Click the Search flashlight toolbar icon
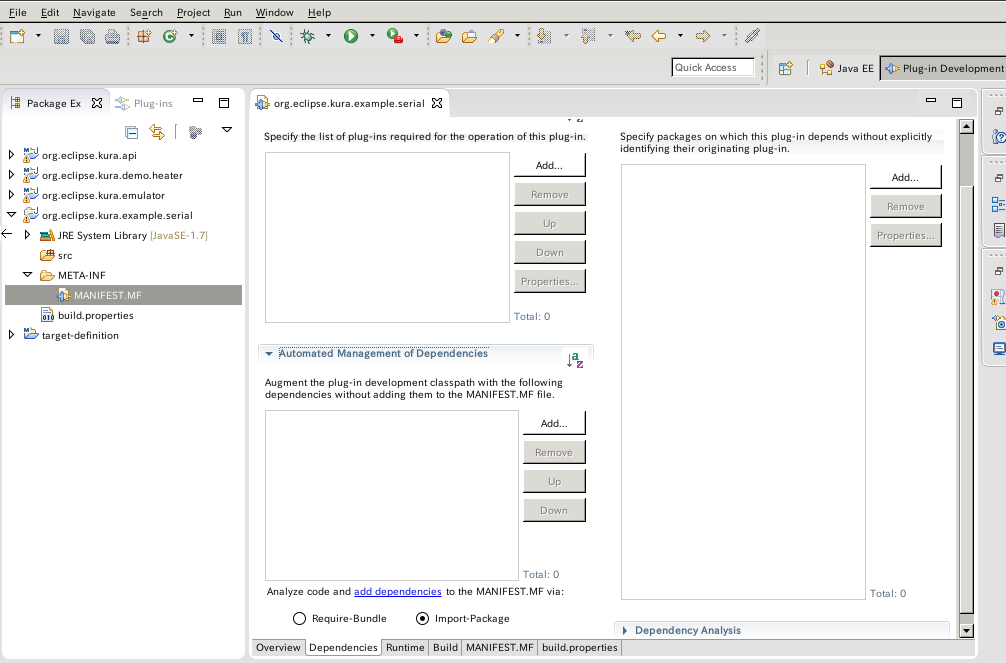This screenshot has height=663, width=1006. point(496,36)
